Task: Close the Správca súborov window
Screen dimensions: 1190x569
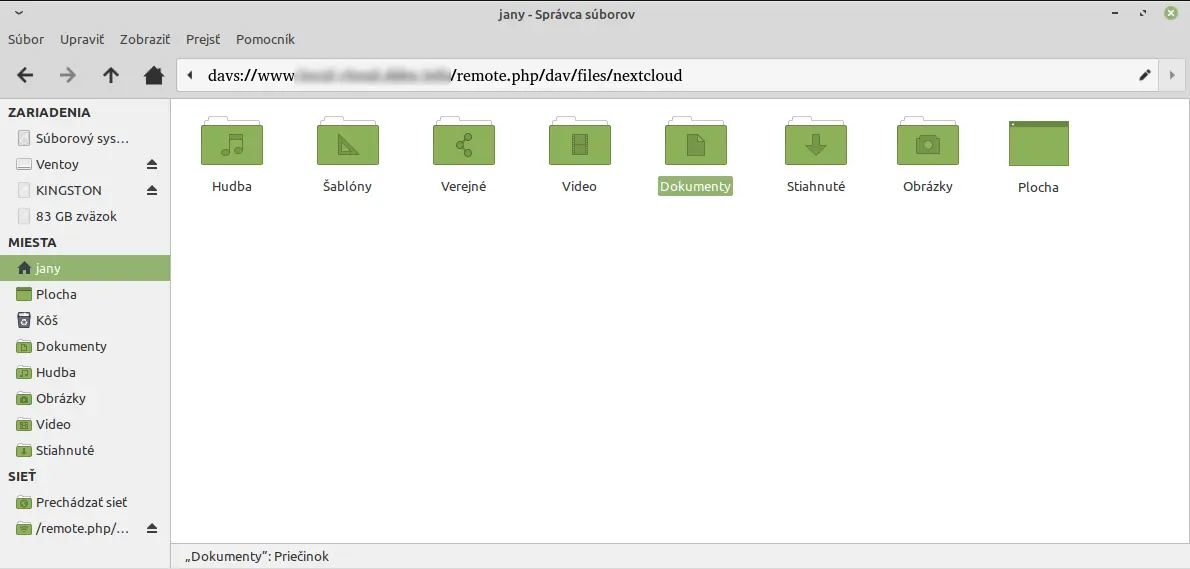Action: pyautogui.click(x=1171, y=14)
